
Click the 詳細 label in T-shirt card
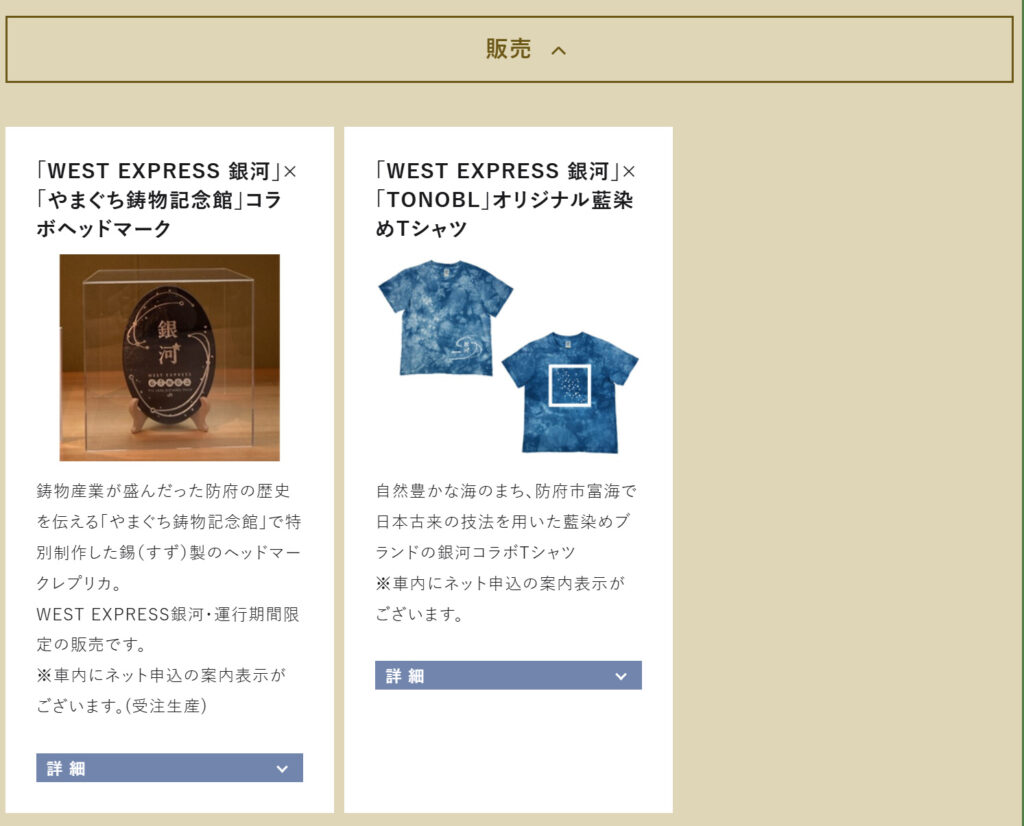pos(405,676)
